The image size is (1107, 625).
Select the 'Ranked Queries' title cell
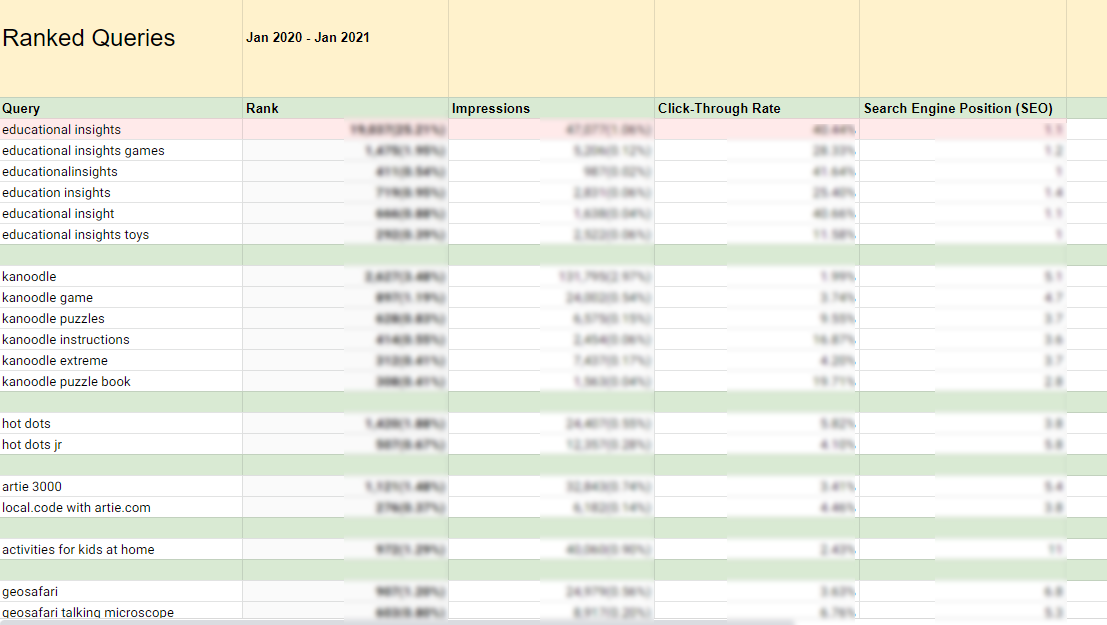(x=121, y=48)
